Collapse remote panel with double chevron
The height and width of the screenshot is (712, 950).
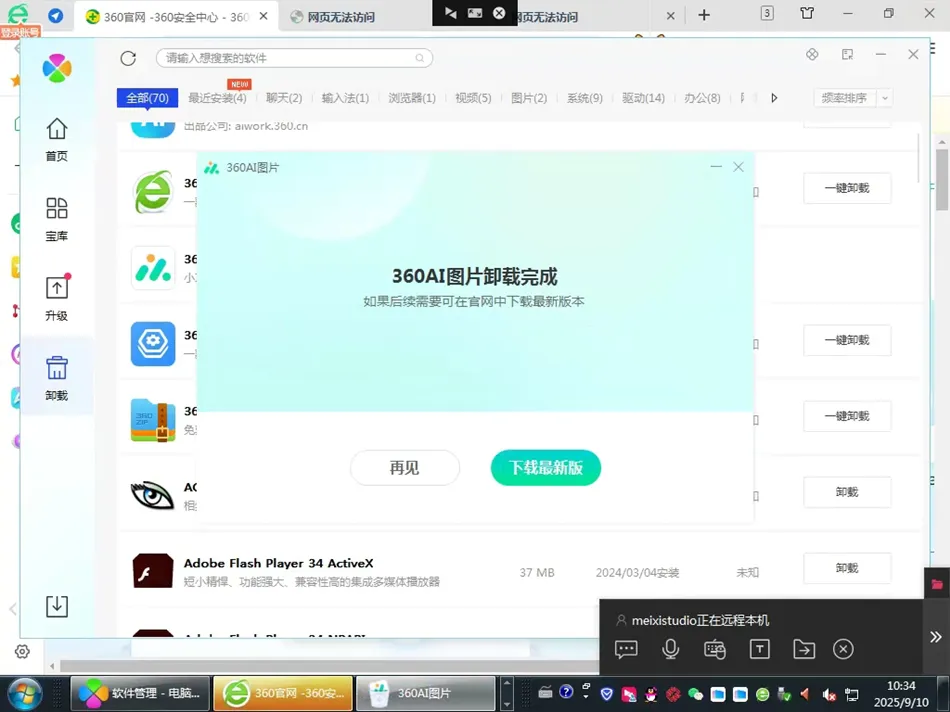(x=936, y=637)
